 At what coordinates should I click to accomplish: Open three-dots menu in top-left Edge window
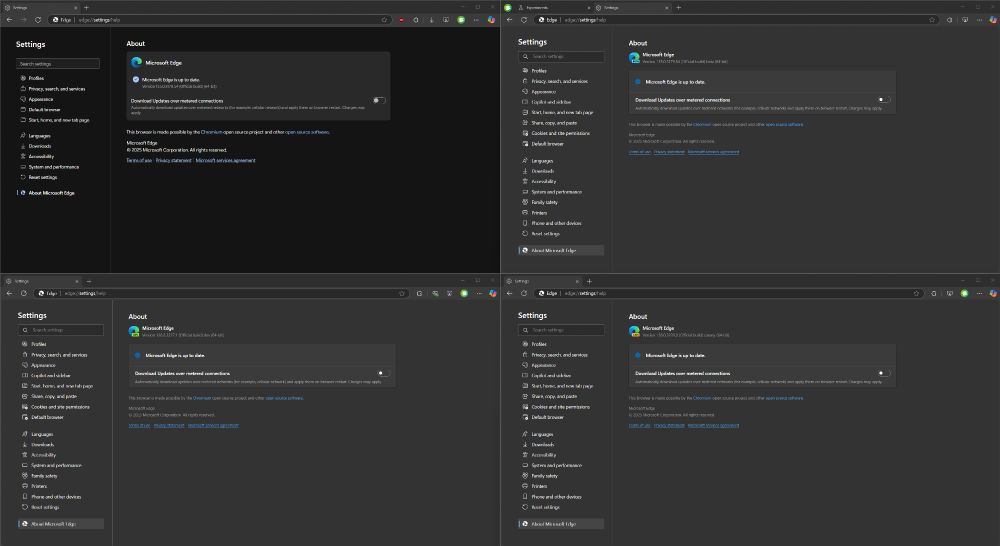pos(476,20)
